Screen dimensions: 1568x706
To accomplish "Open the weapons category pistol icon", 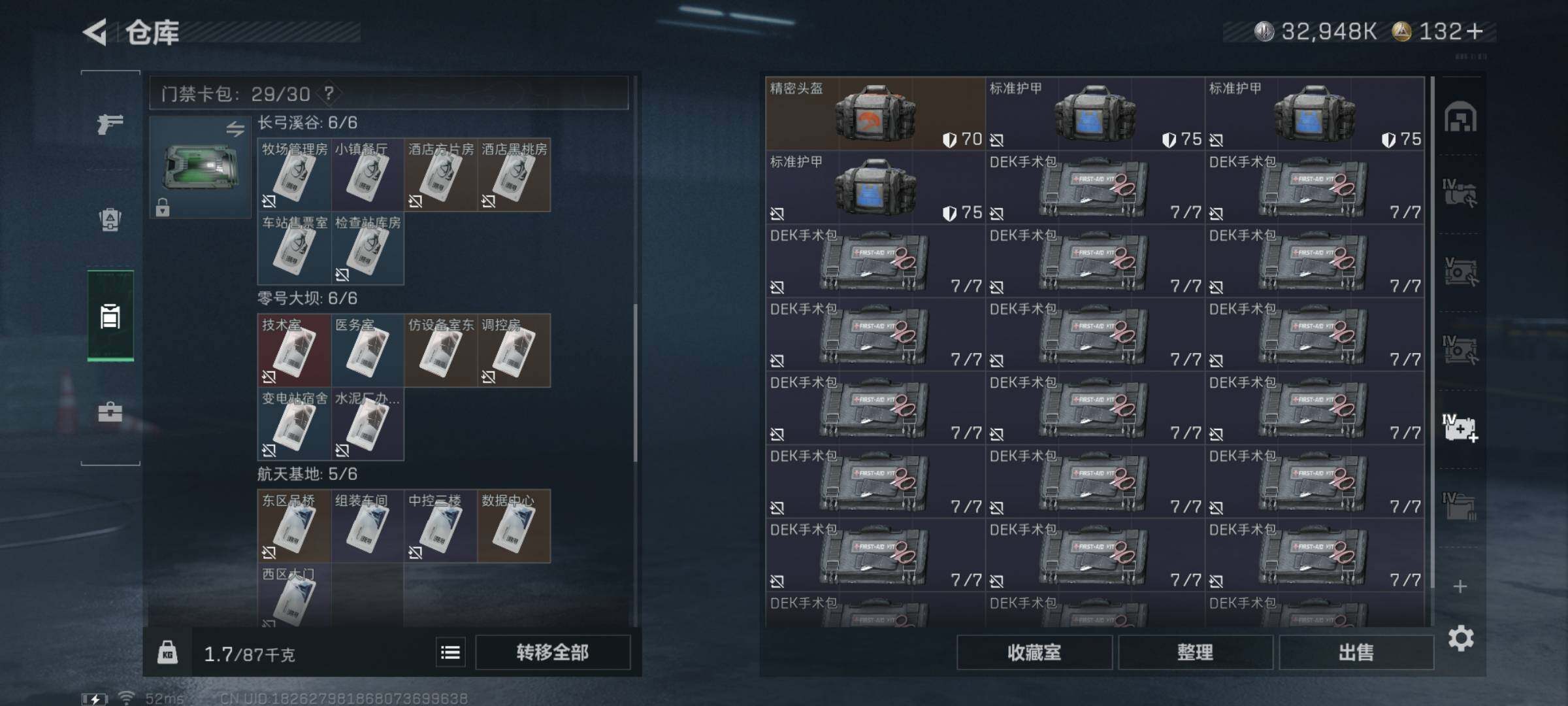I will coord(110,124).
